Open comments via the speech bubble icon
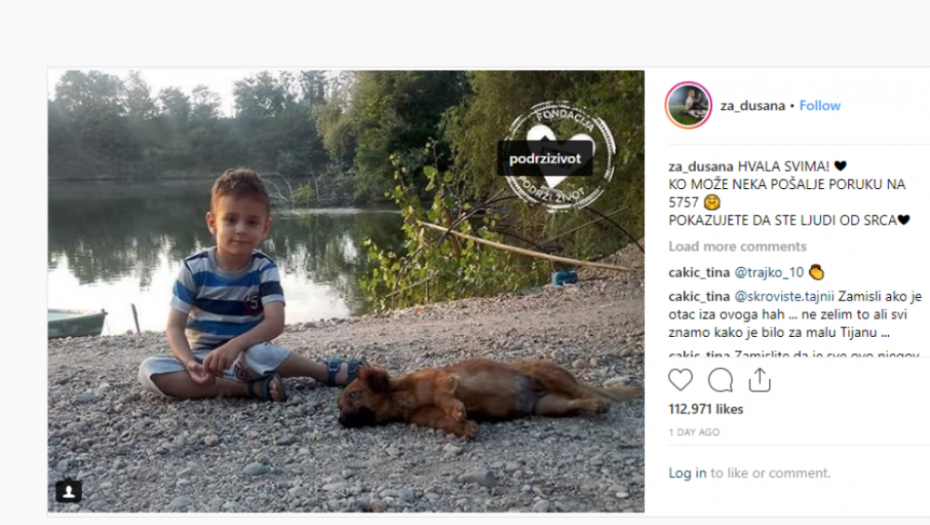The image size is (930, 525). click(x=720, y=380)
